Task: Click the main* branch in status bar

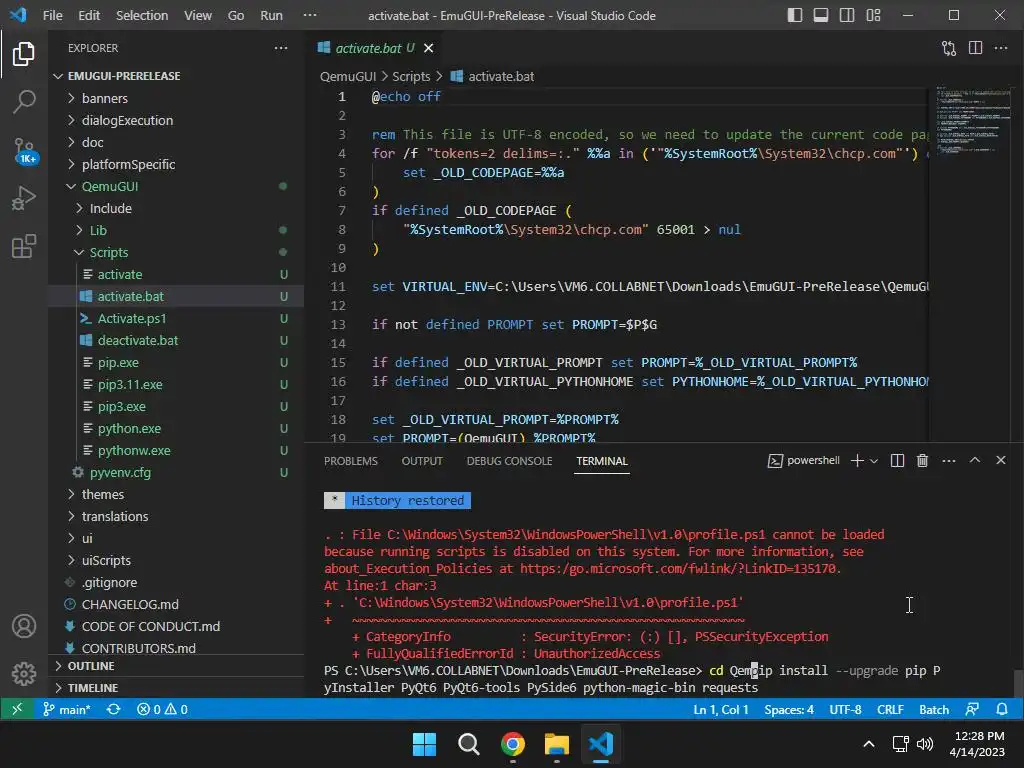Action: pyautogui.click(x=67, y=709)
